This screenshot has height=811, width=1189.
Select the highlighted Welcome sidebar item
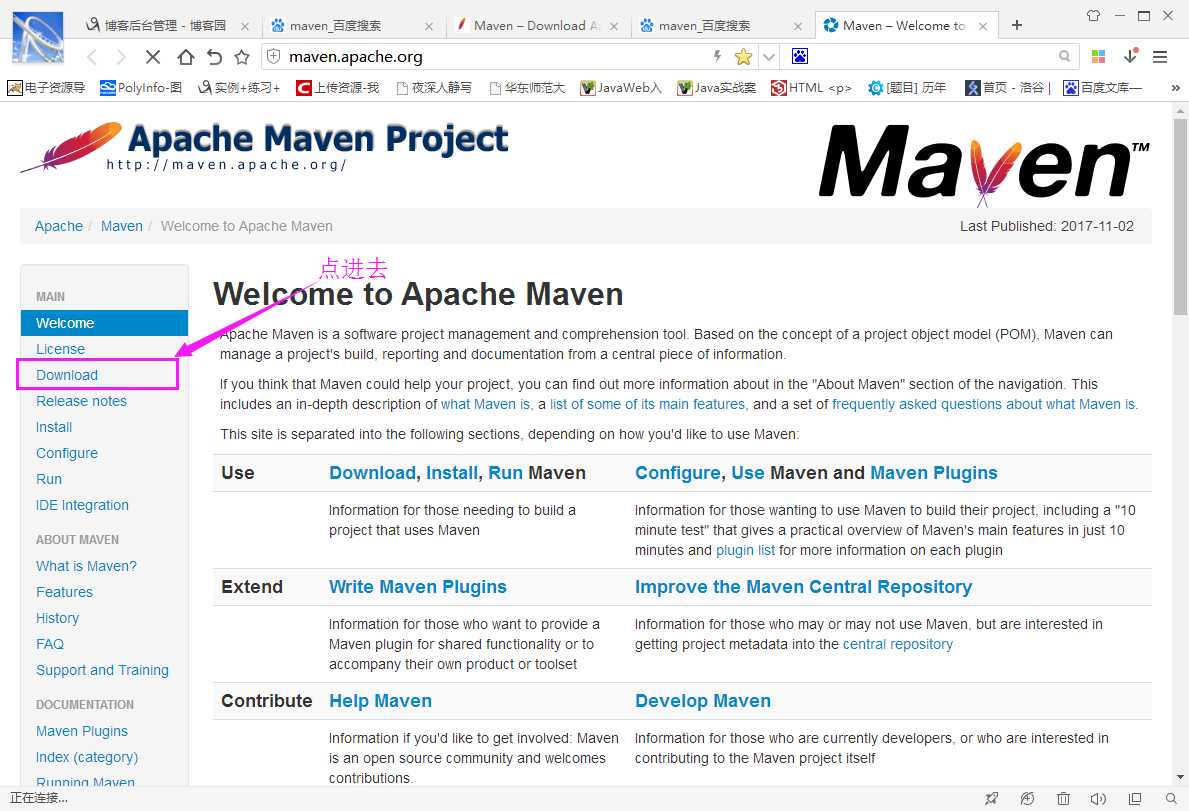pyautogui.click(x=105, y=323)
